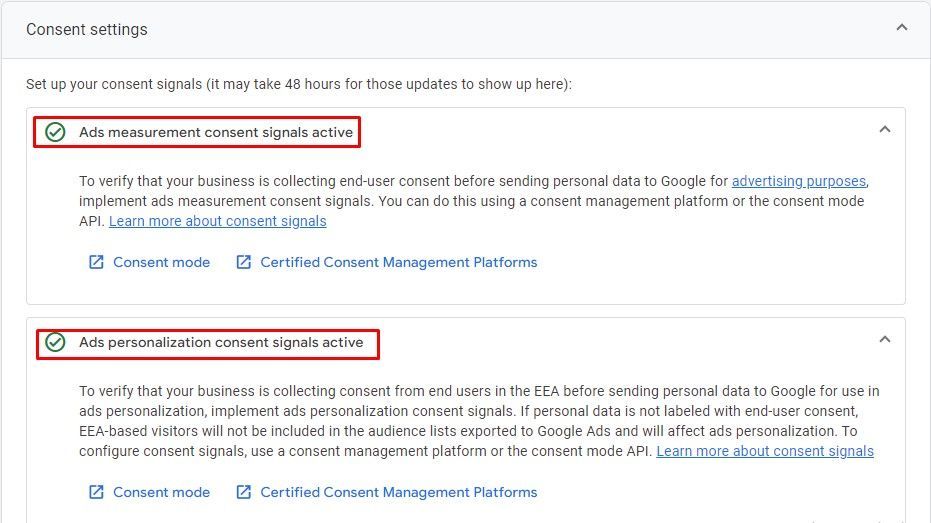The image size is (931, 523).
Task: Open the advertising purposes link
Action: pos(798,181)
